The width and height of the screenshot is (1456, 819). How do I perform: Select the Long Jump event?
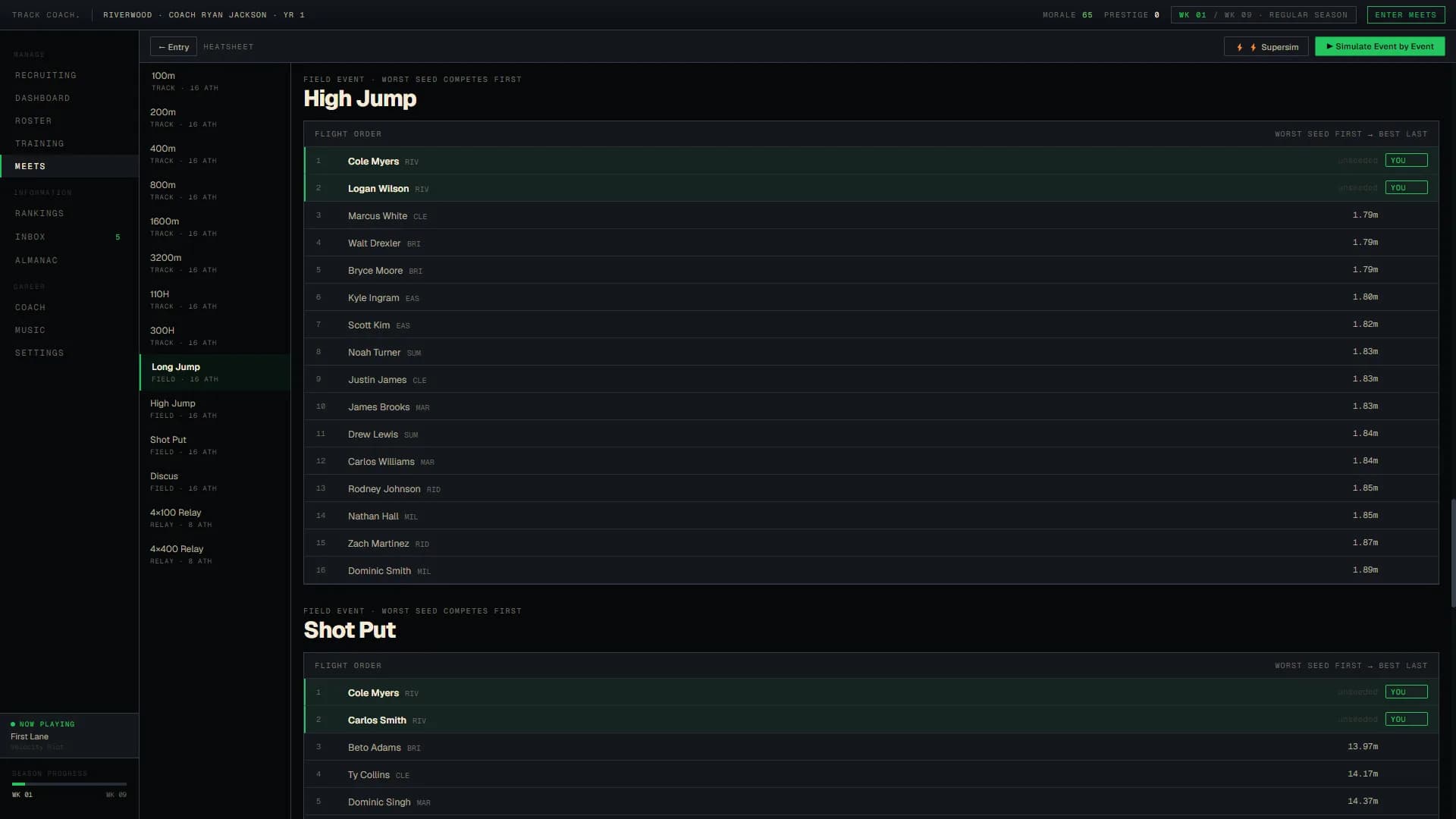[x=215, y=372]
